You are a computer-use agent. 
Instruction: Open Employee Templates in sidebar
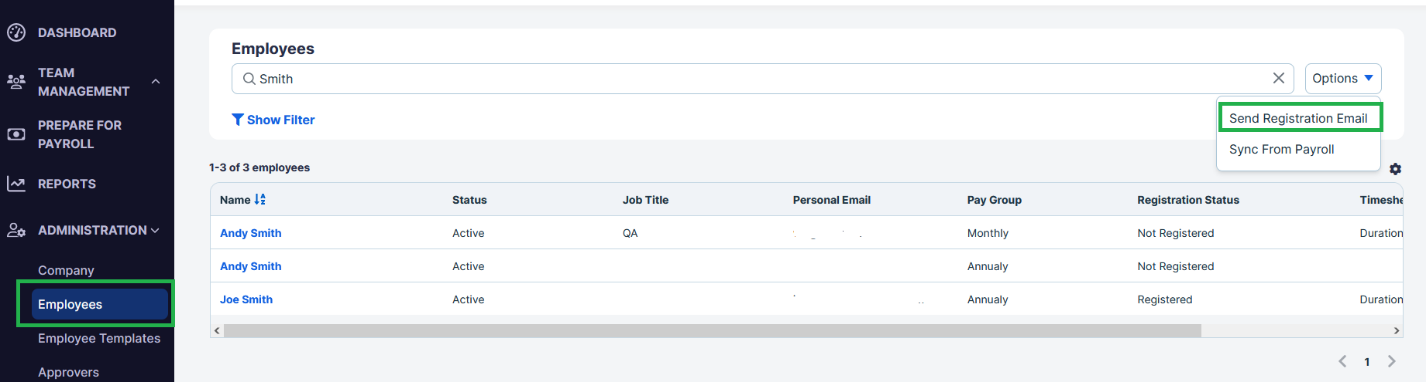pos(99,338)
